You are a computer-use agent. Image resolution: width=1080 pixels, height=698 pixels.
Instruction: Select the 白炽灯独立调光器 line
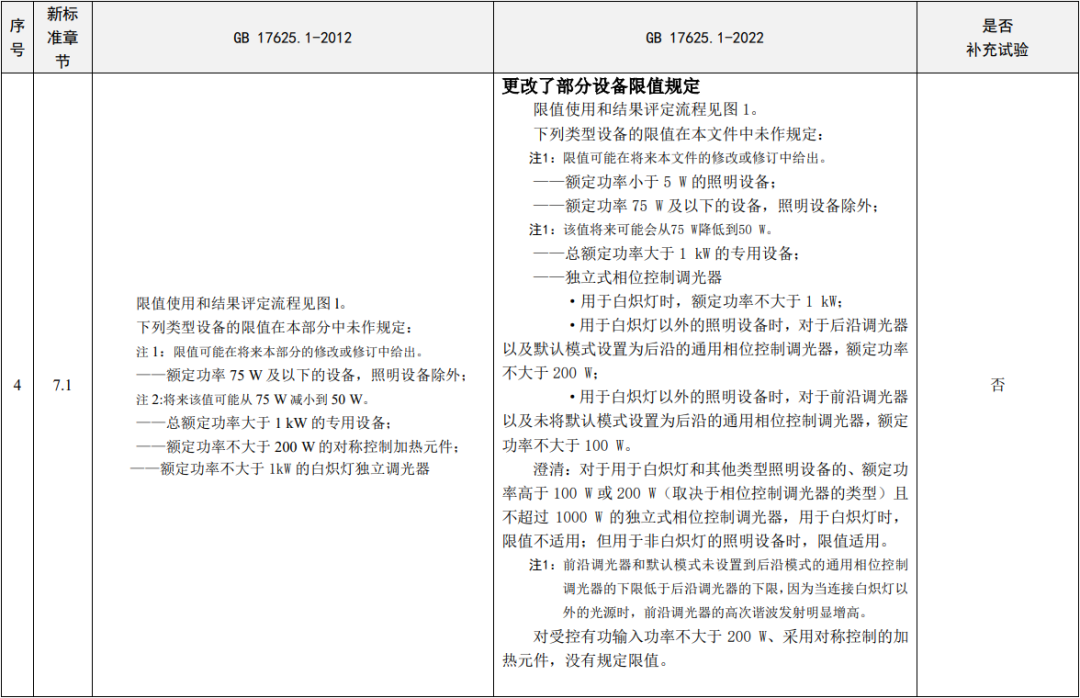280,469
